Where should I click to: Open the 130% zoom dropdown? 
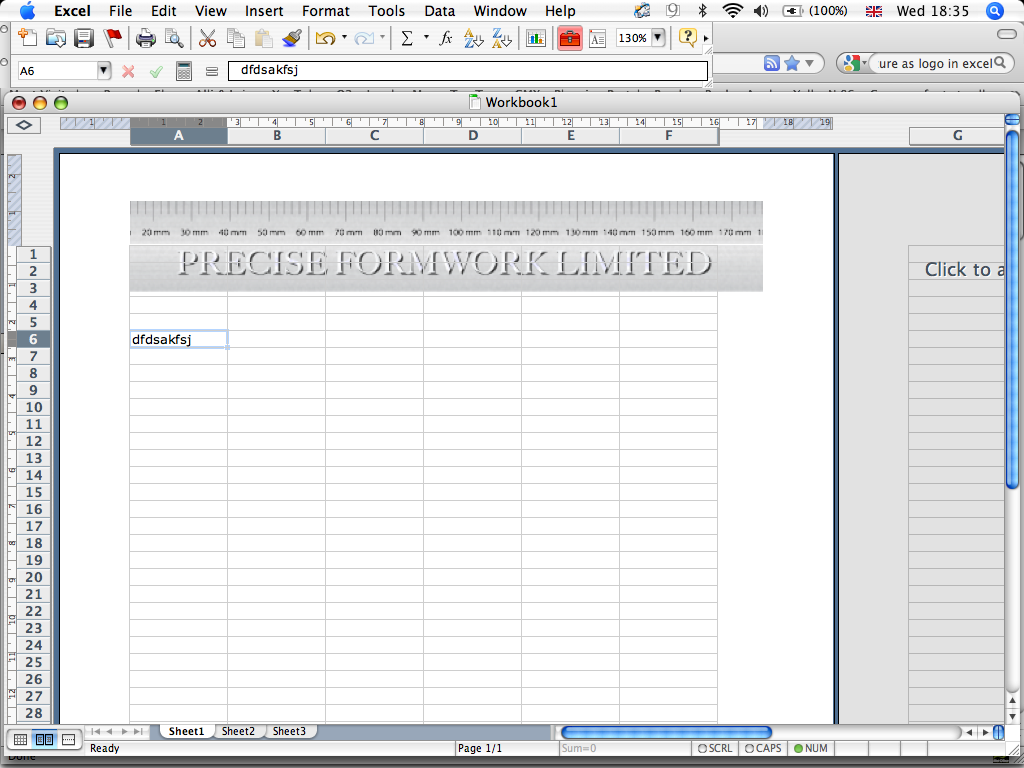[658, 38]
